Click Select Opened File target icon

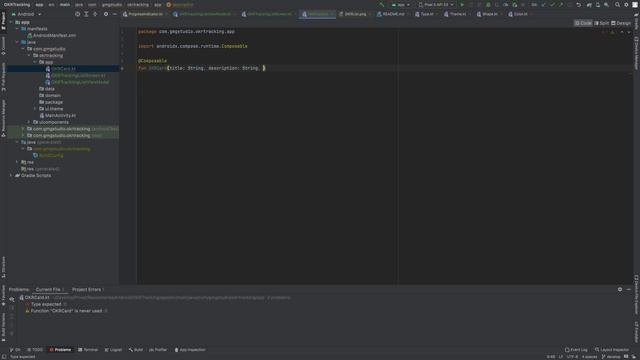coord(77,14)
